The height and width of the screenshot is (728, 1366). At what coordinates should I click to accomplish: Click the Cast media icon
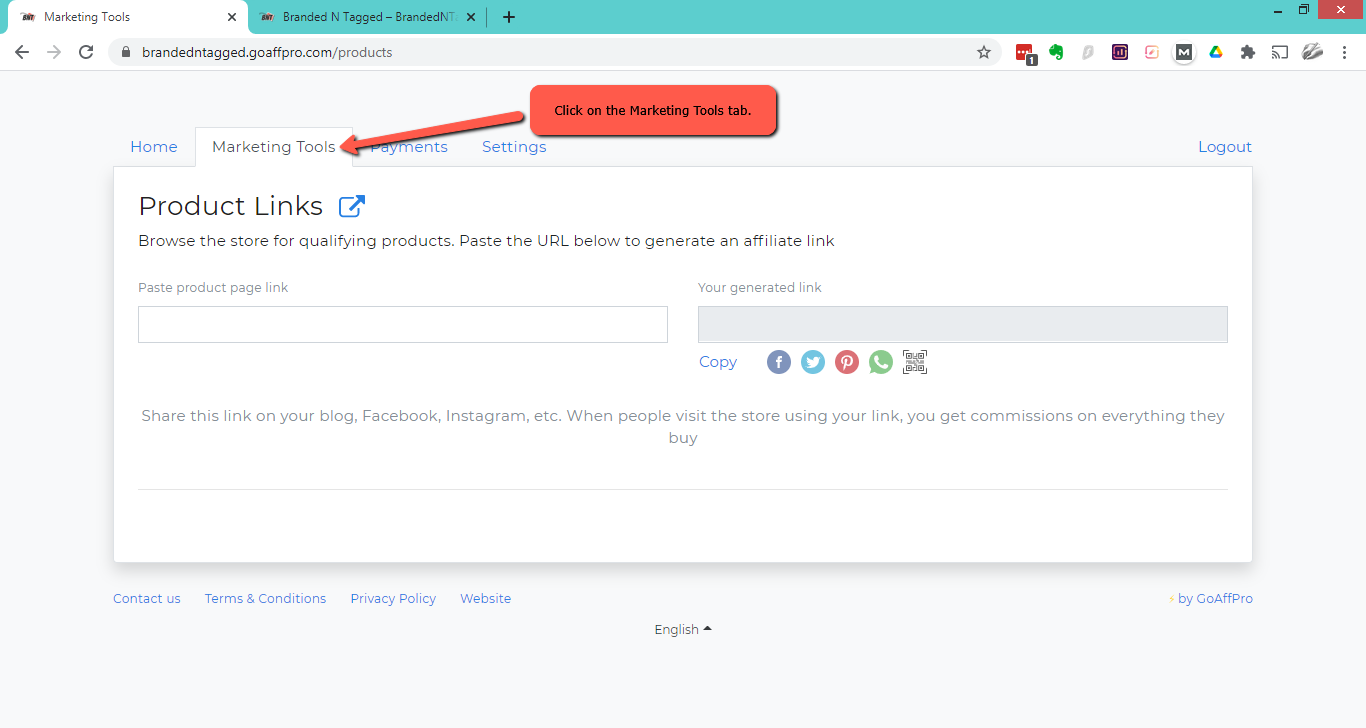coord(1280,52)
